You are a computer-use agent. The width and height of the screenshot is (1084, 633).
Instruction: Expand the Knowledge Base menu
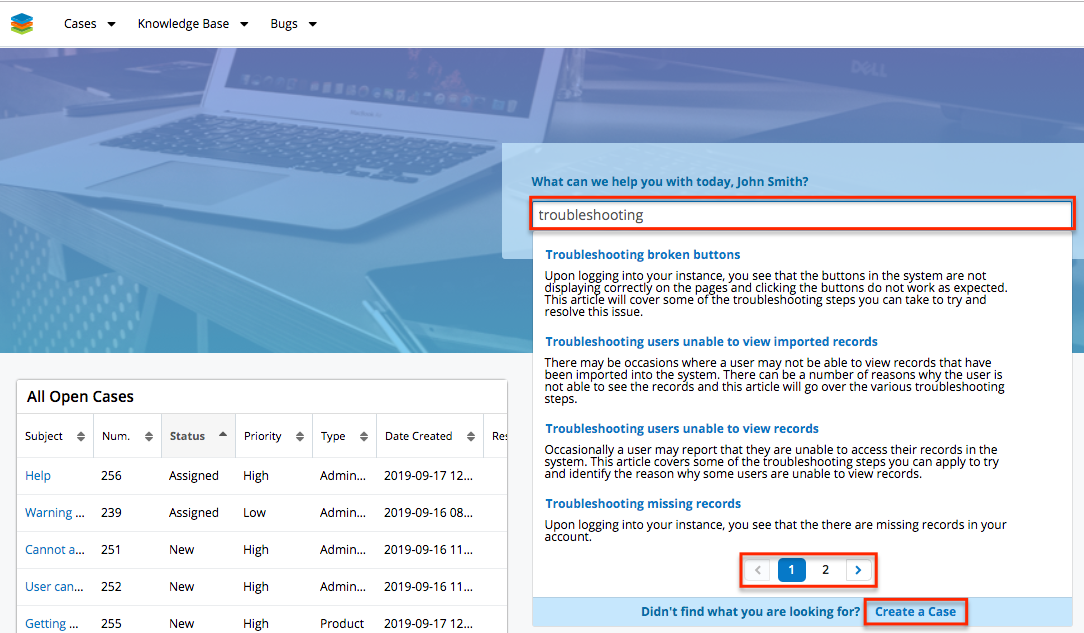tap(192, 24)
